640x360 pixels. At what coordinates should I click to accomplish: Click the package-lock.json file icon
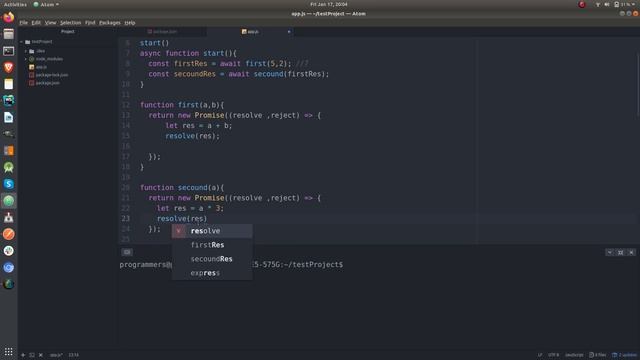[31, 75]
